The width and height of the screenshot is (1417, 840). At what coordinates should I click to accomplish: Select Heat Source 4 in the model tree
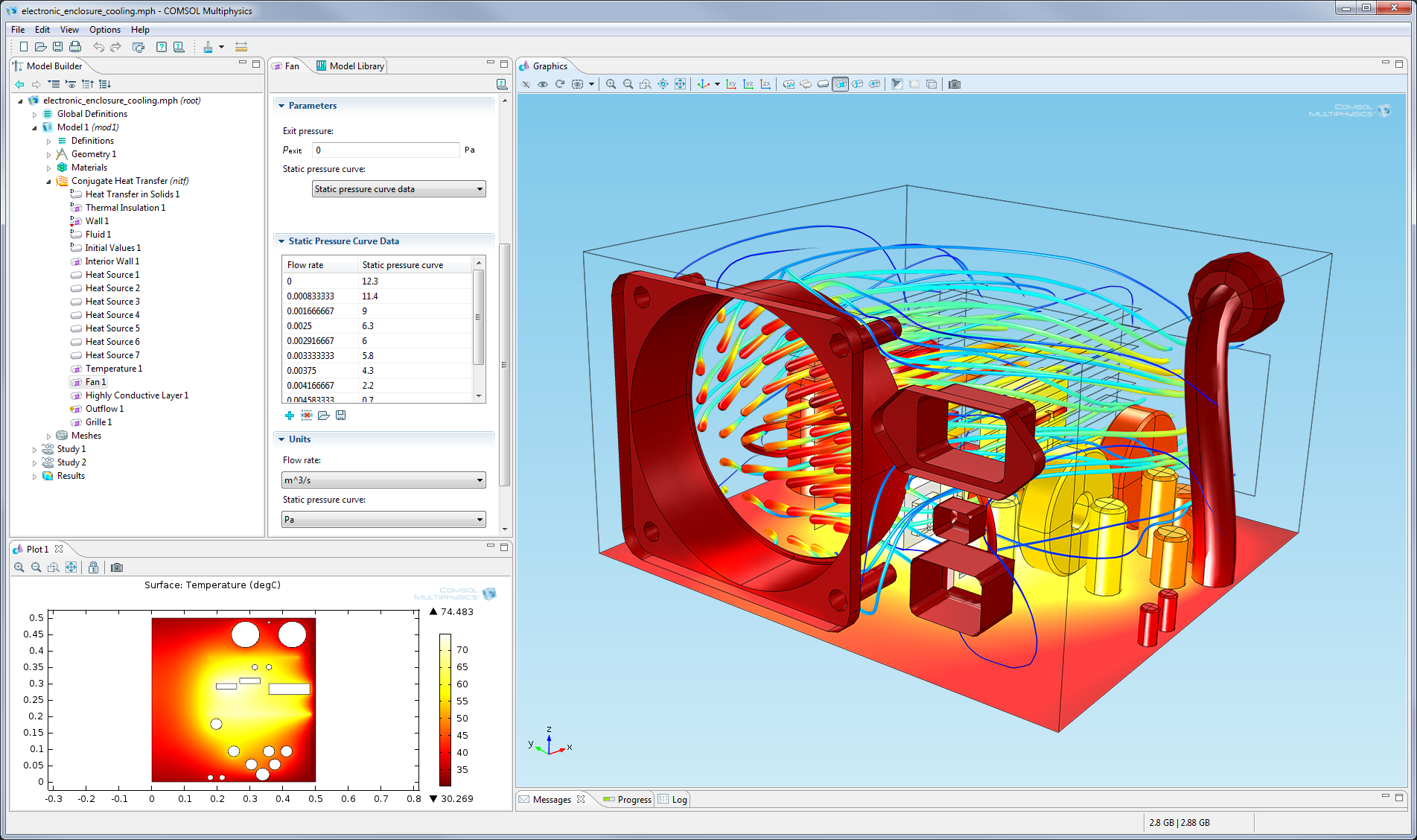[x=112, y=315]
